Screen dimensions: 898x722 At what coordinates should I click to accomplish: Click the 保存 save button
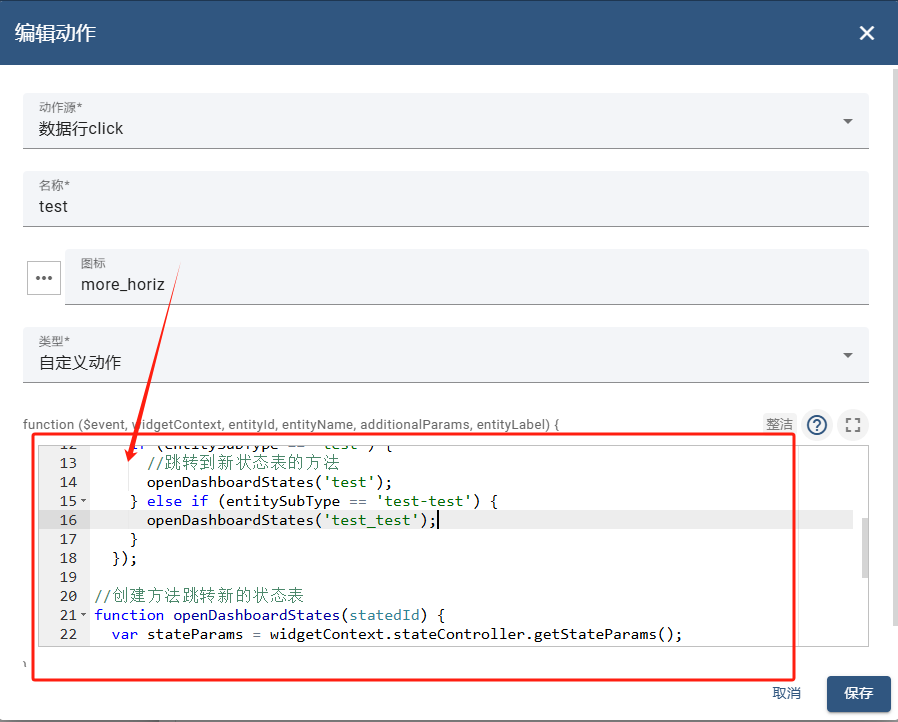pyautogui.click(x=858, y=693)
